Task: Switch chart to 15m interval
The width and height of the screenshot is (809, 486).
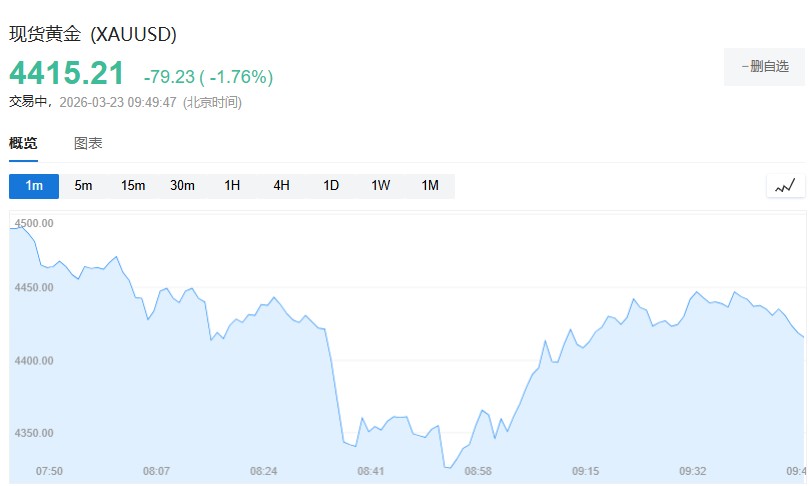Action: 133,186
